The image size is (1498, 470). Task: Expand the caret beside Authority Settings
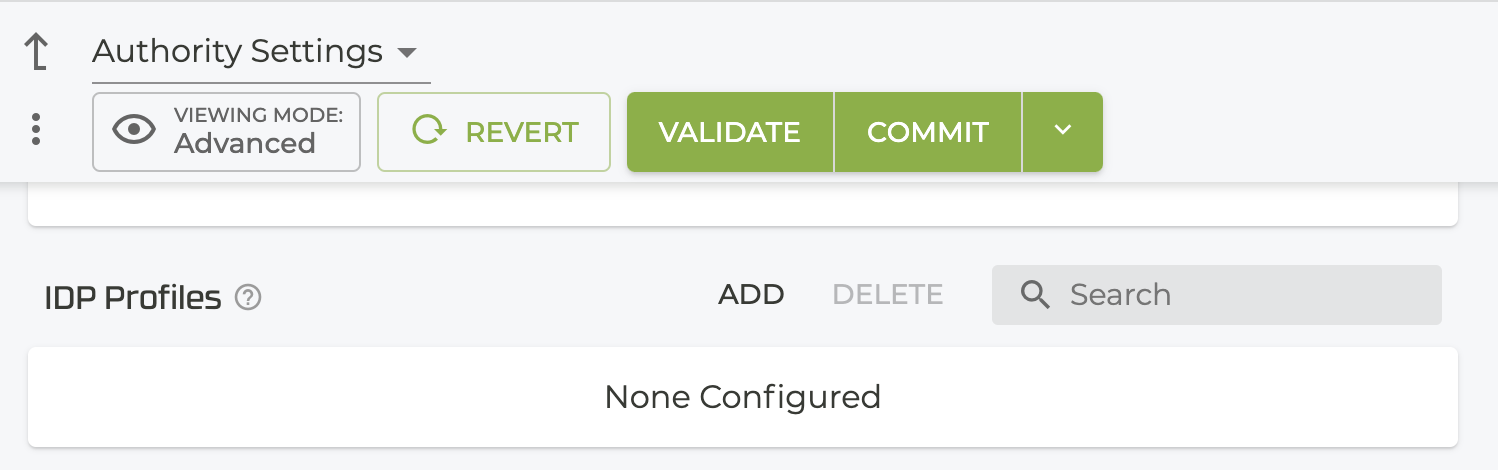click(406, 52)
